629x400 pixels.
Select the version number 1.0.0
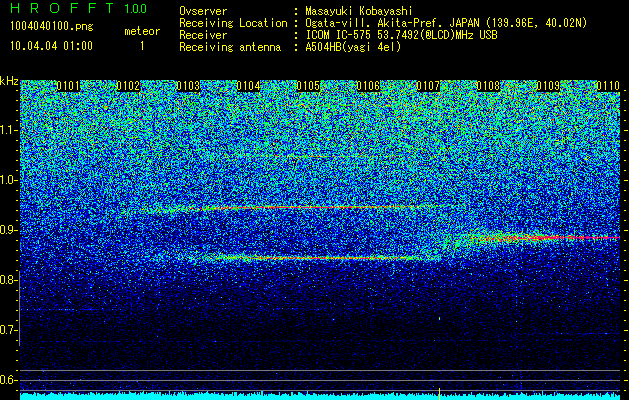point(136,8)
